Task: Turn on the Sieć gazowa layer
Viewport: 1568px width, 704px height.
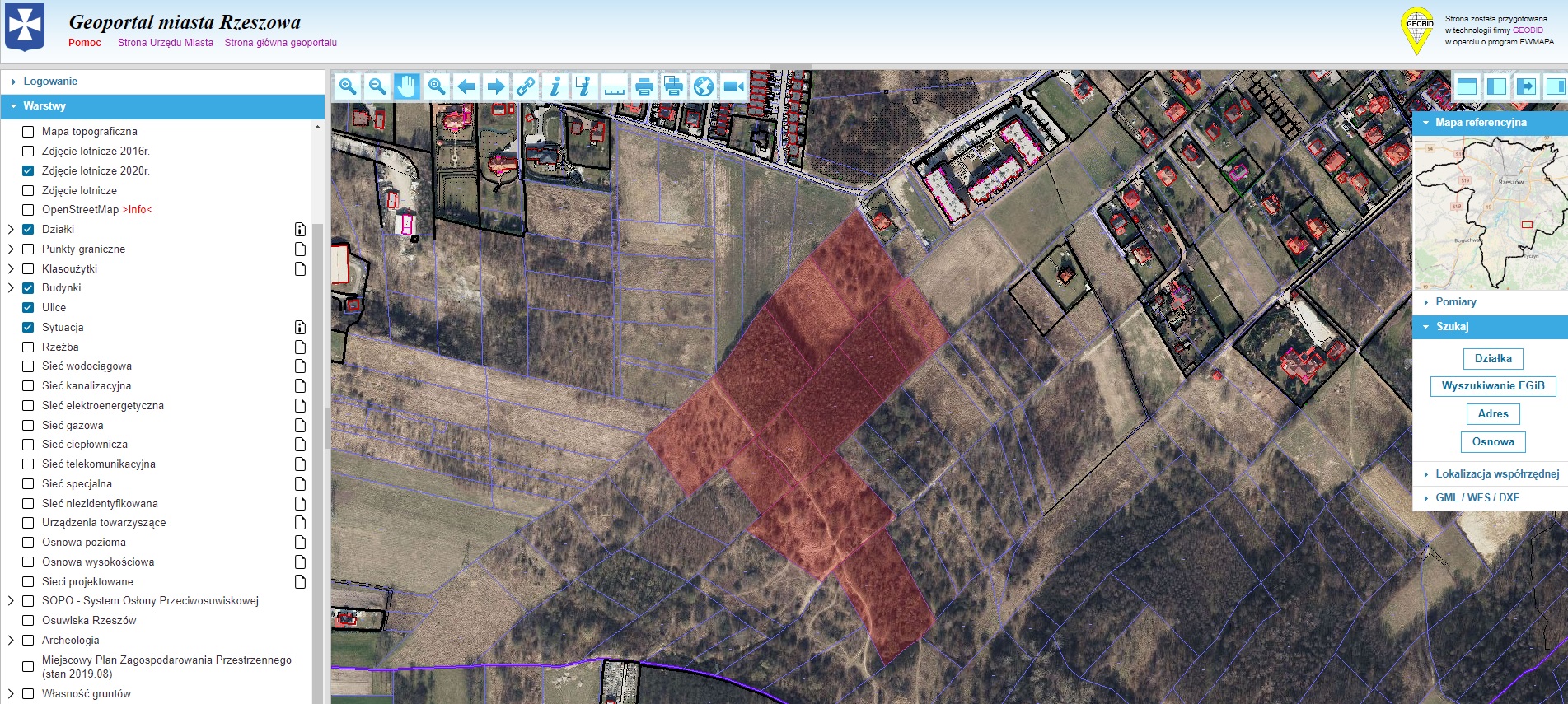Action: tap(28, 426)
